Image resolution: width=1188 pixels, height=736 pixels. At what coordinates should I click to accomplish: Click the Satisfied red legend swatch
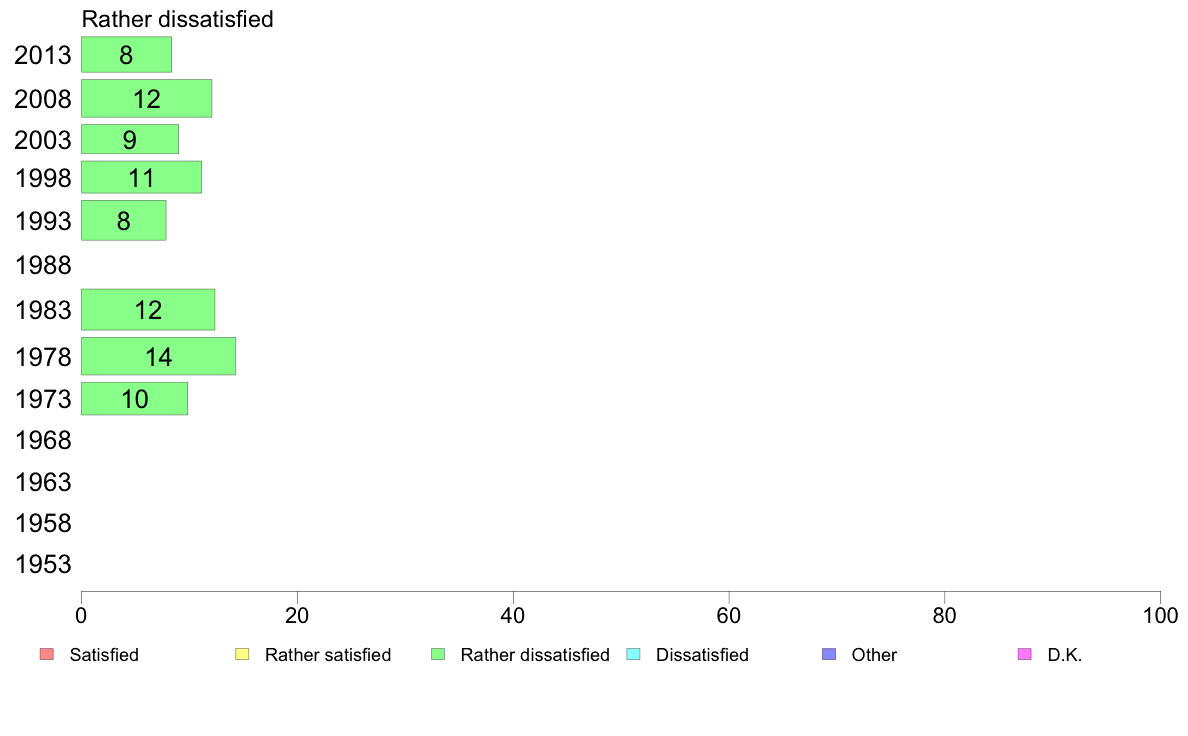point(47,654)
